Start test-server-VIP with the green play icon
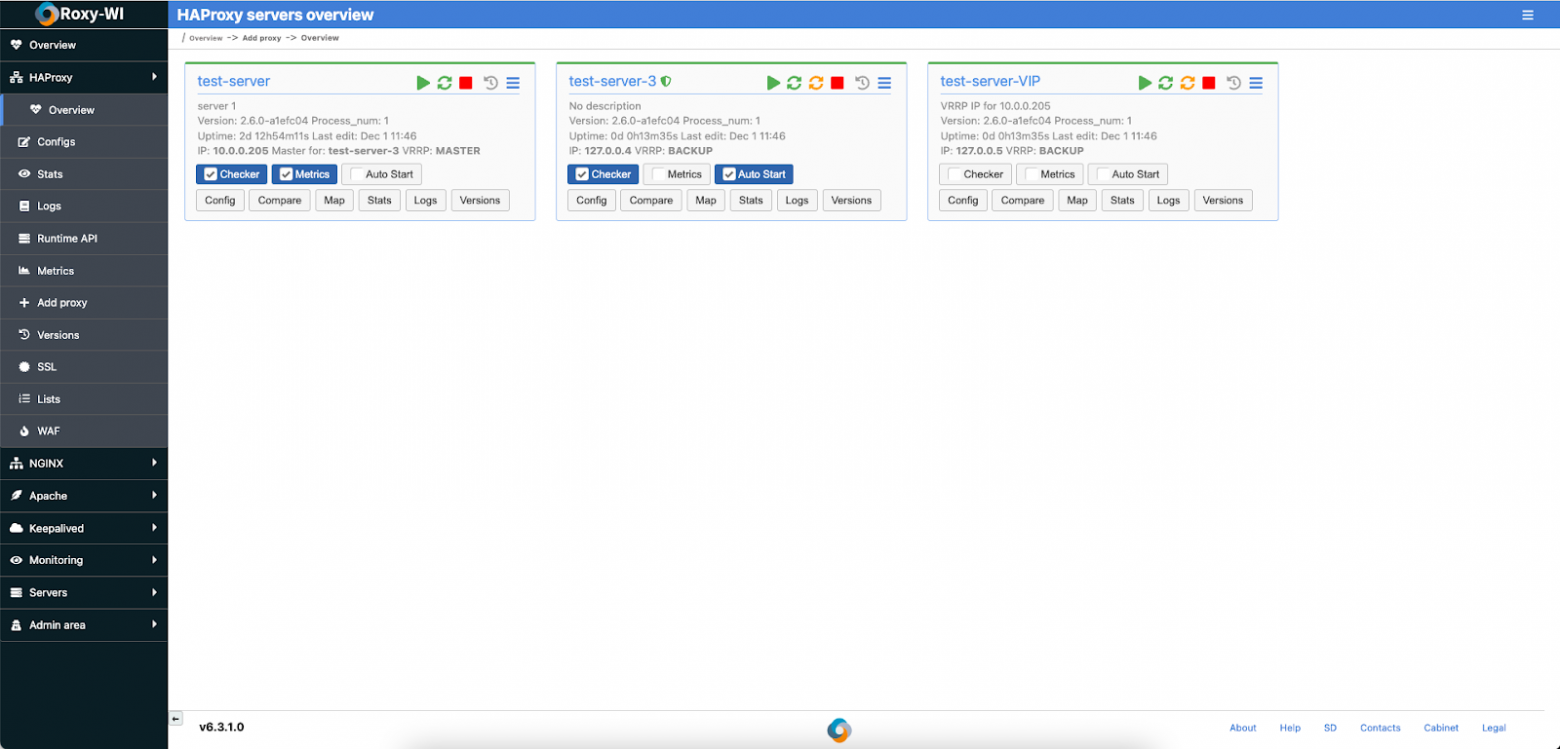Image resolution: width=1560 pixels, height=749 pixels. (x=1145, y=83)
